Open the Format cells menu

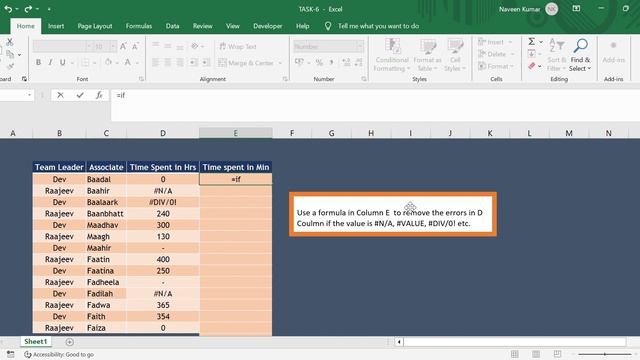496,66
